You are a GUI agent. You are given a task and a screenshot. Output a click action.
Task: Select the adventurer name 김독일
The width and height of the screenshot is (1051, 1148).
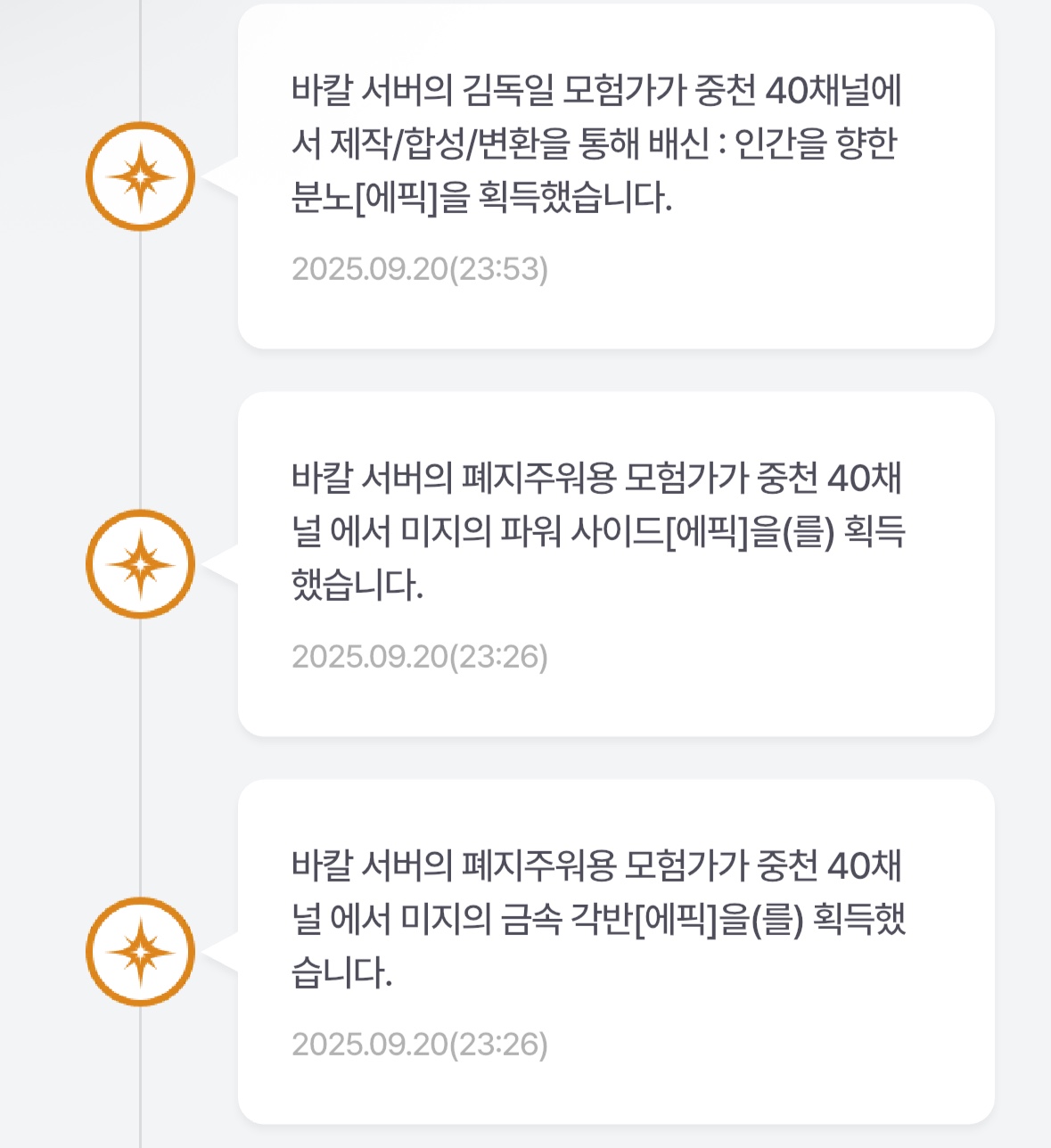click(x=508, y=90)
